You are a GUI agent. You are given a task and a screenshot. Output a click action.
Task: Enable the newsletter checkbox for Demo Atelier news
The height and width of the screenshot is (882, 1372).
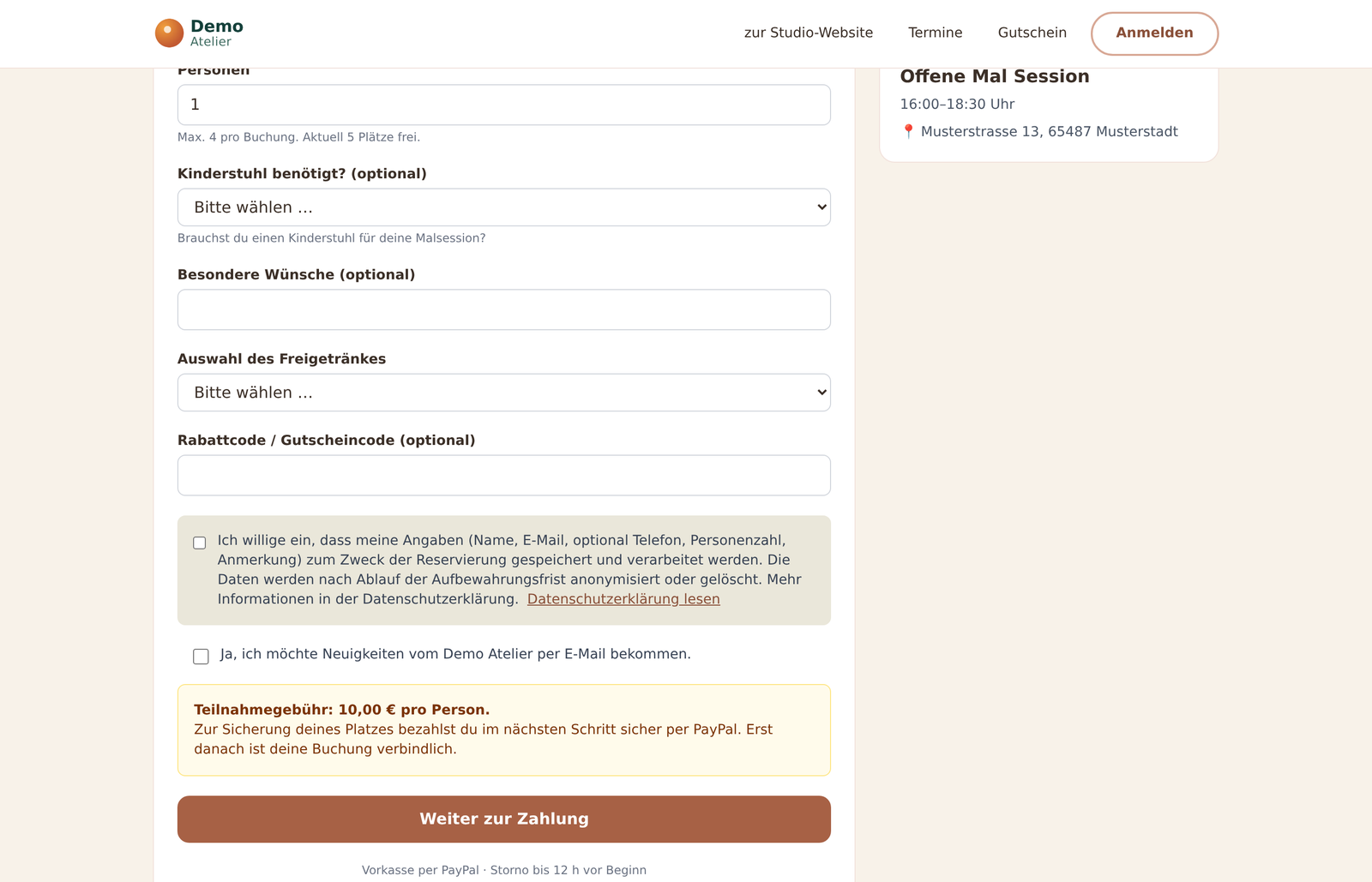click(x=201, y=656)
